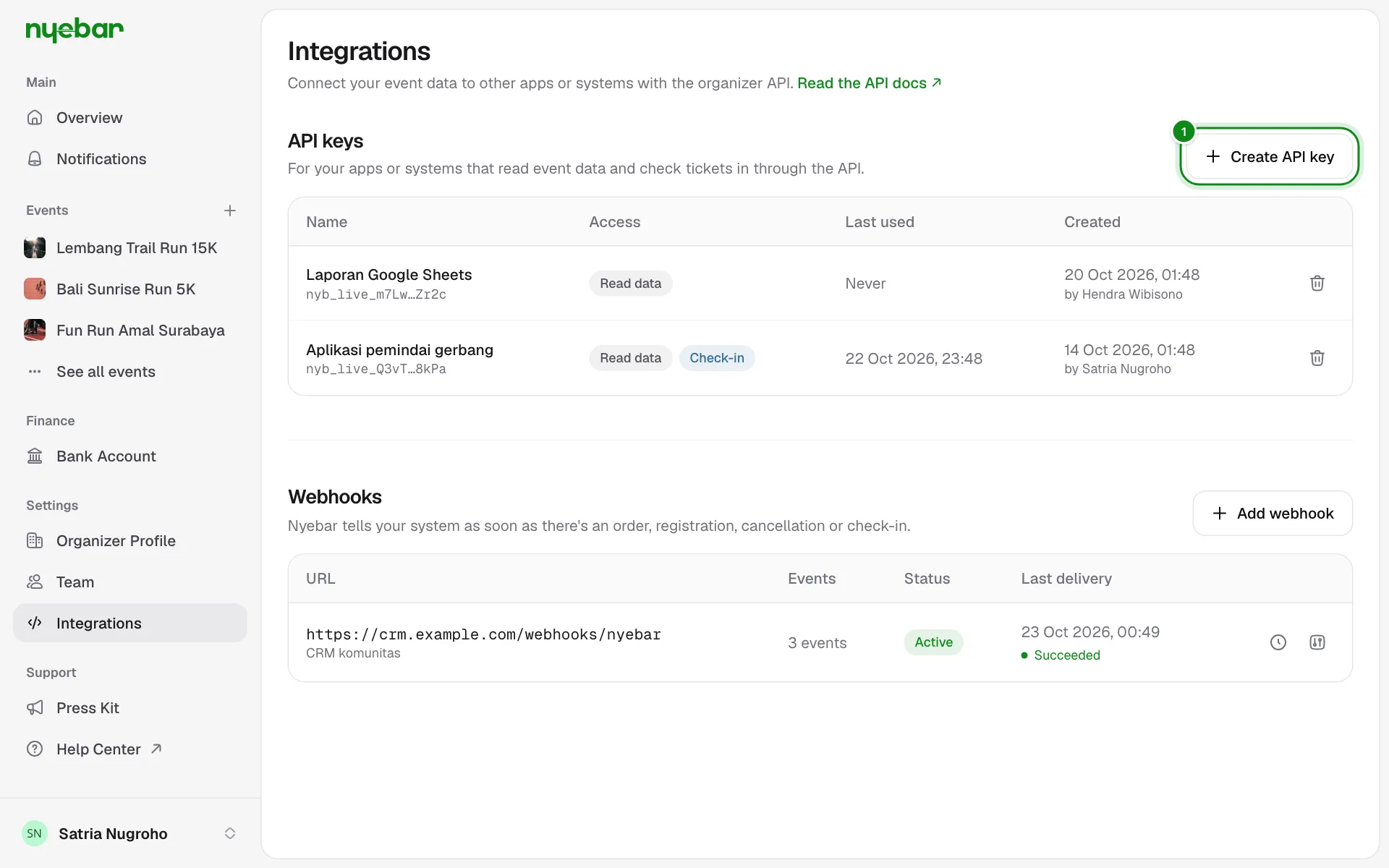This screenshot has width=1389, height=868.
Task: Open settings for the CRM komunitas webhook
Action: pyautogui.click(x=1317, y=642)
